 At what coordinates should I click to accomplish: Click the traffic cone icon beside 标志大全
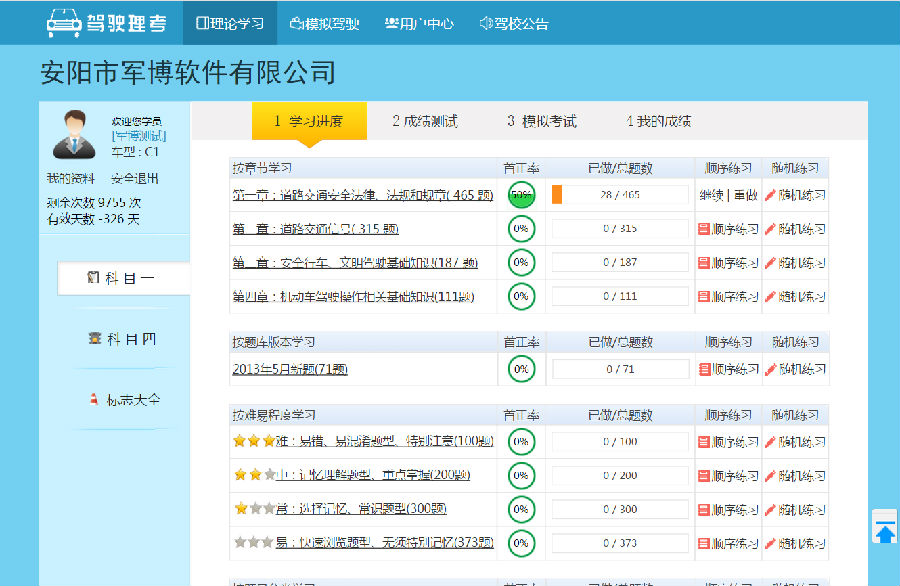pos(94,398)
